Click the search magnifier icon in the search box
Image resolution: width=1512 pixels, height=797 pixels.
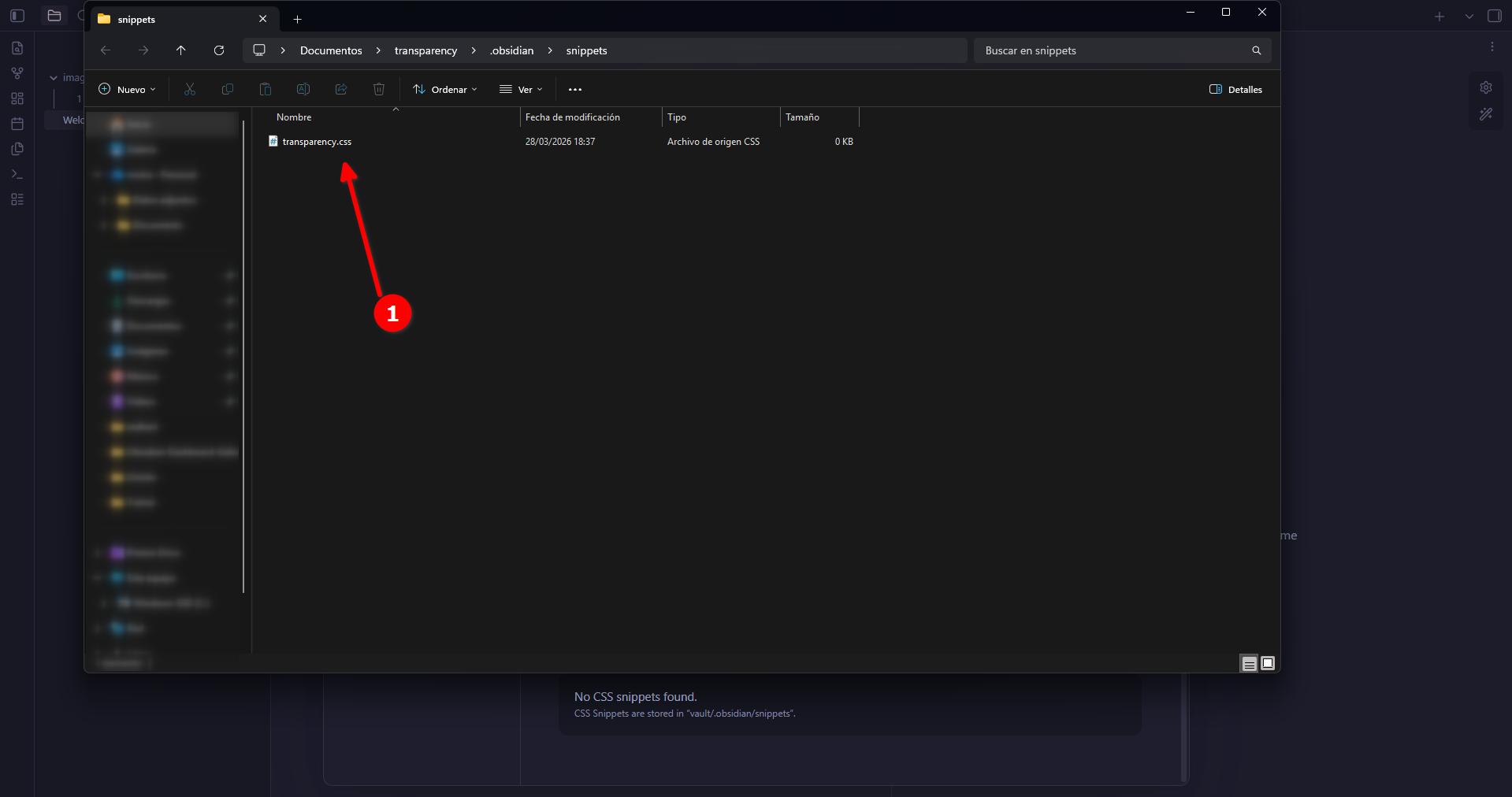[x=1257, y=50]
